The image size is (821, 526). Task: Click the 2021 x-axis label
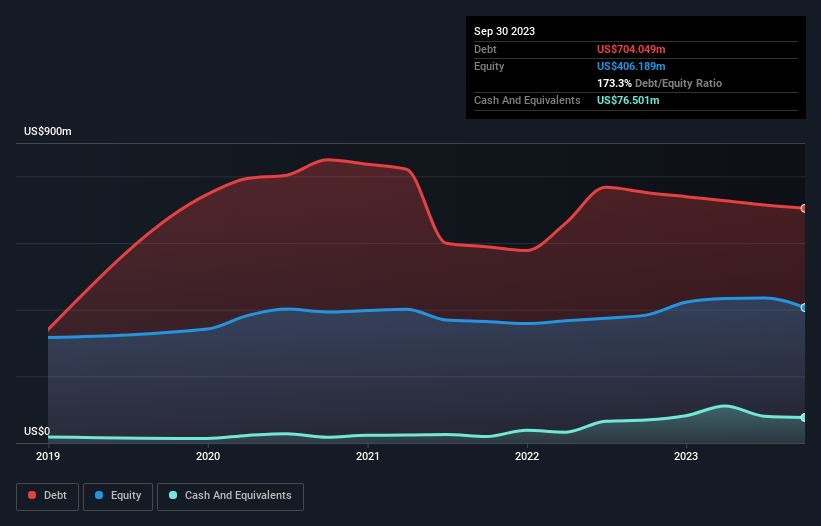[x=368, y=456]
